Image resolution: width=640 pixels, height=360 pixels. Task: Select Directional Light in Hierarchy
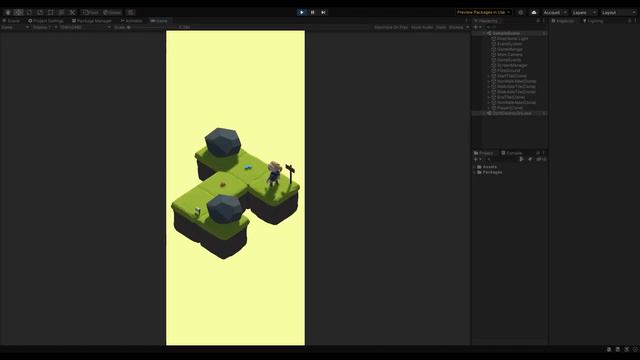(x=512, y=39)
